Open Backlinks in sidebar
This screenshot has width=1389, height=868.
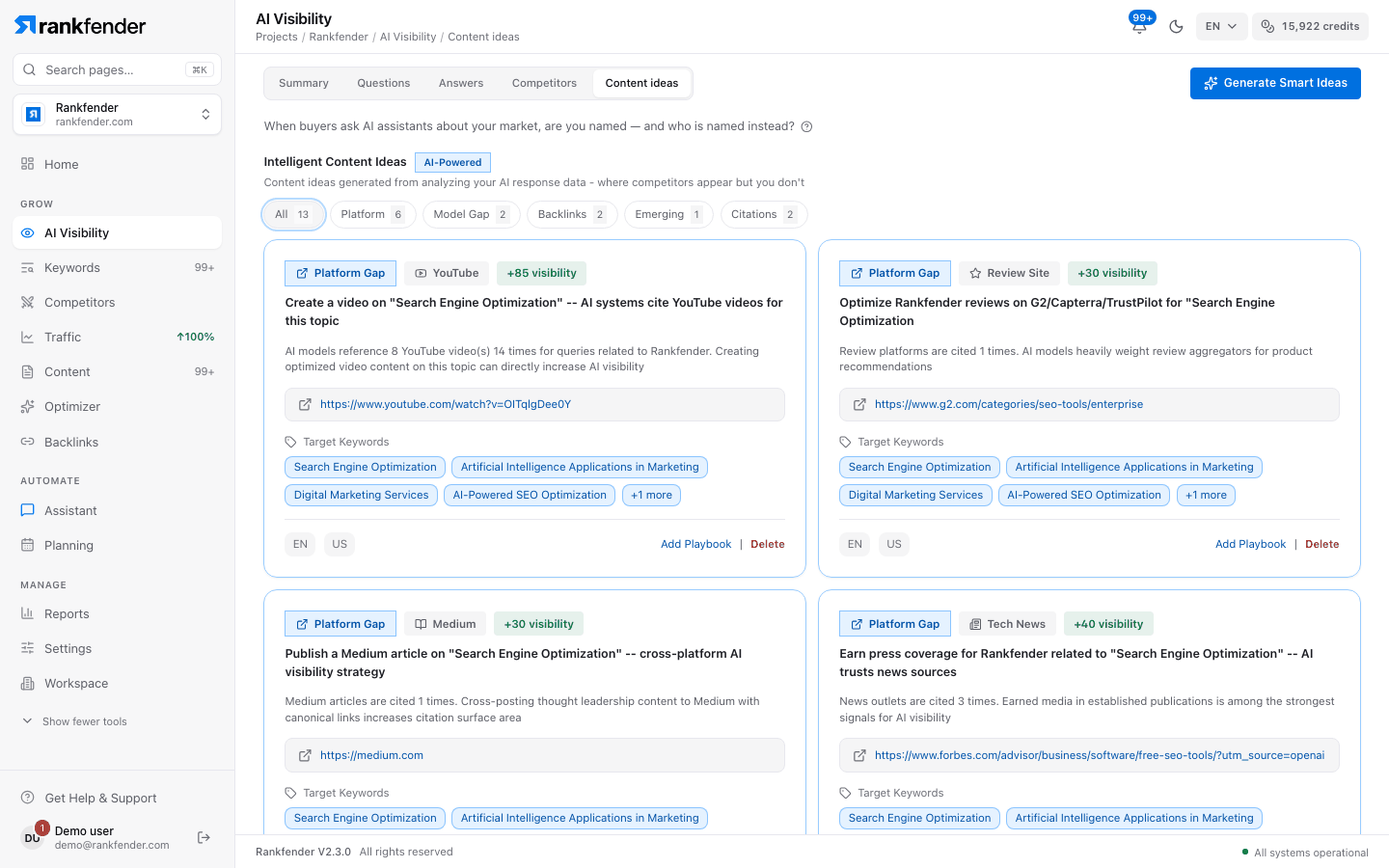(x=117, y=442)
